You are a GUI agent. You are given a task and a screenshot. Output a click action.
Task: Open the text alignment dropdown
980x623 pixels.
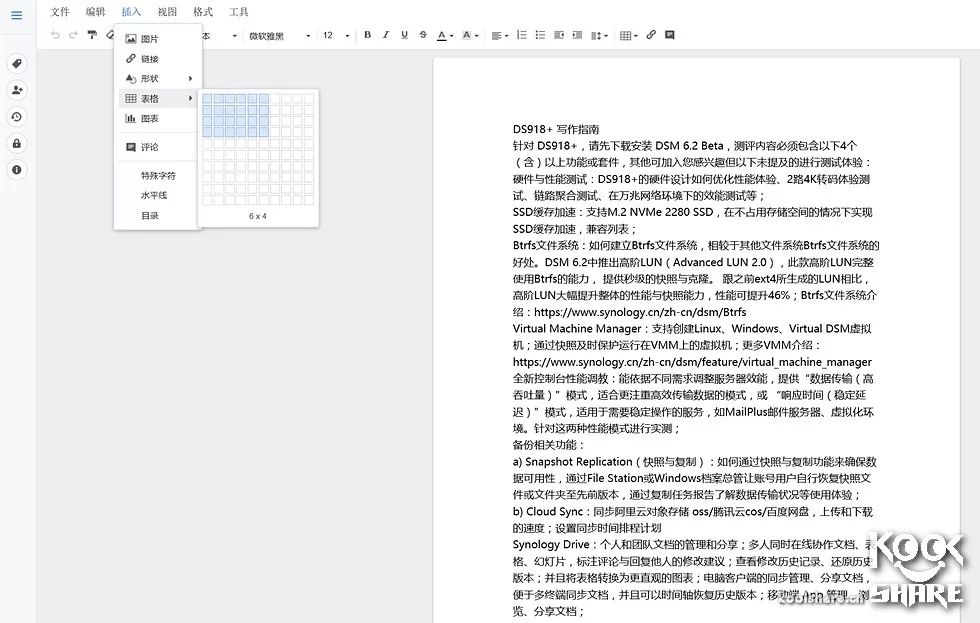pyautogui.click(x=499, y=36)
